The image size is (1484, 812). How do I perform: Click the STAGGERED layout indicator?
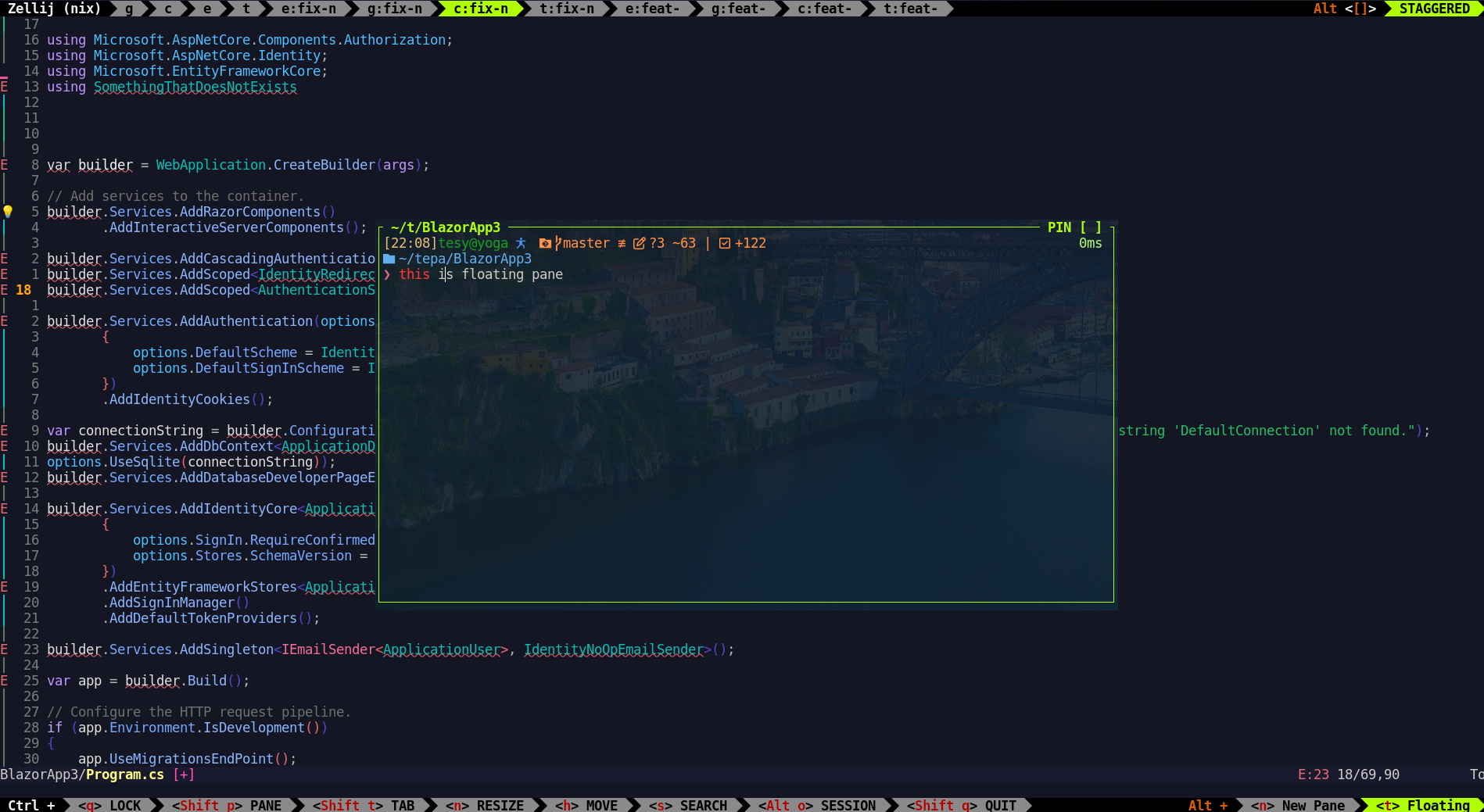1435,9
